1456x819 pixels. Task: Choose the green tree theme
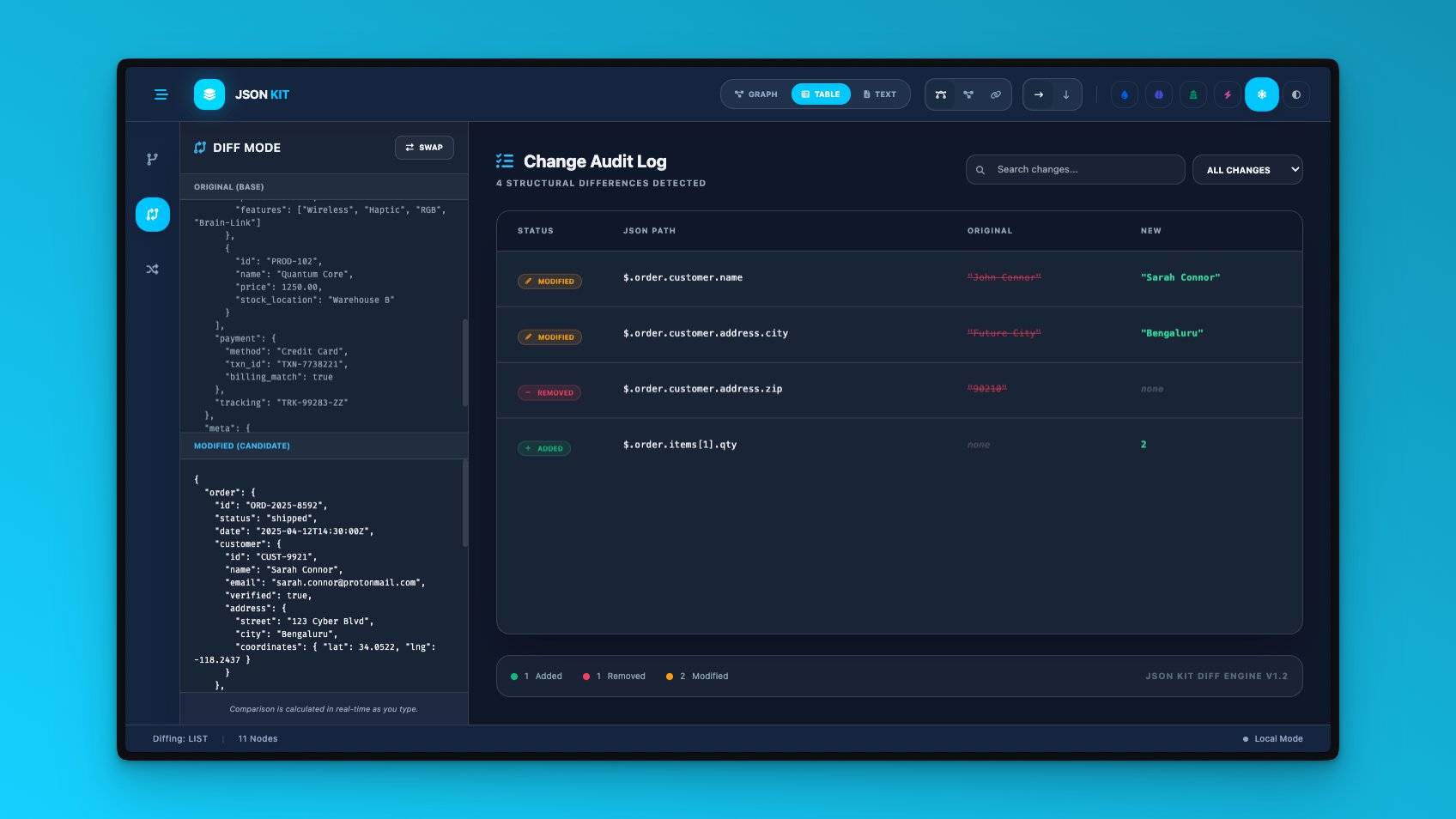point(1193,94)
